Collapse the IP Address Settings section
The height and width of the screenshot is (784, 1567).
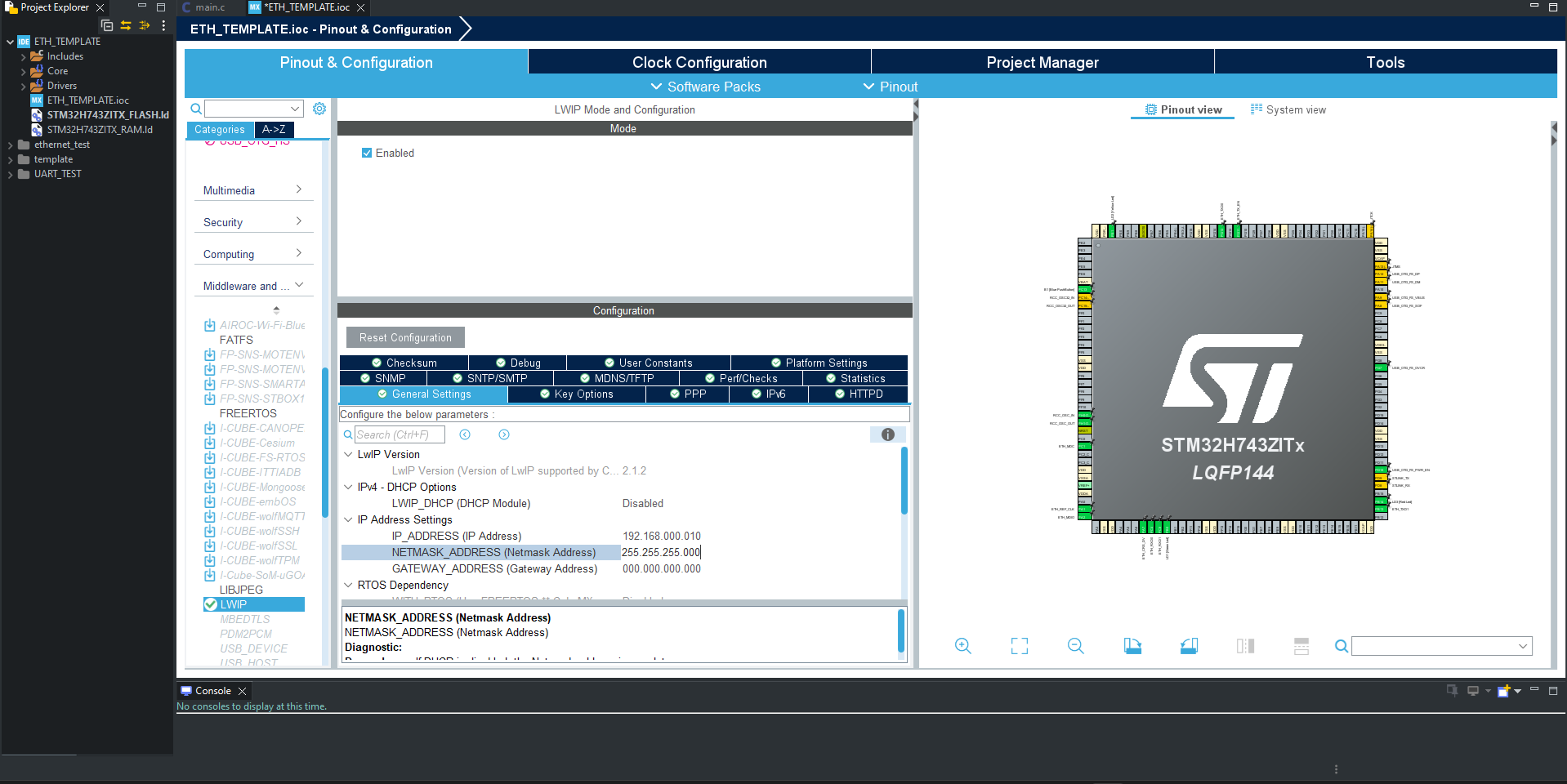(x=347, y=519)
